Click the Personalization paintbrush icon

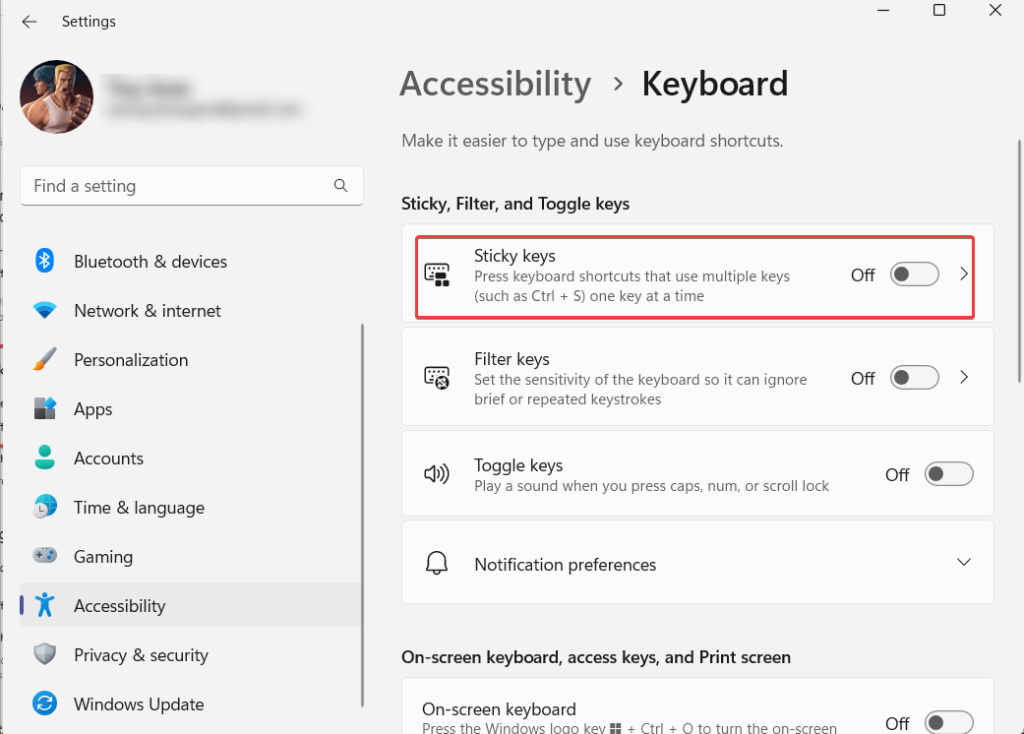pyautogui.click(x=45, y=360)
